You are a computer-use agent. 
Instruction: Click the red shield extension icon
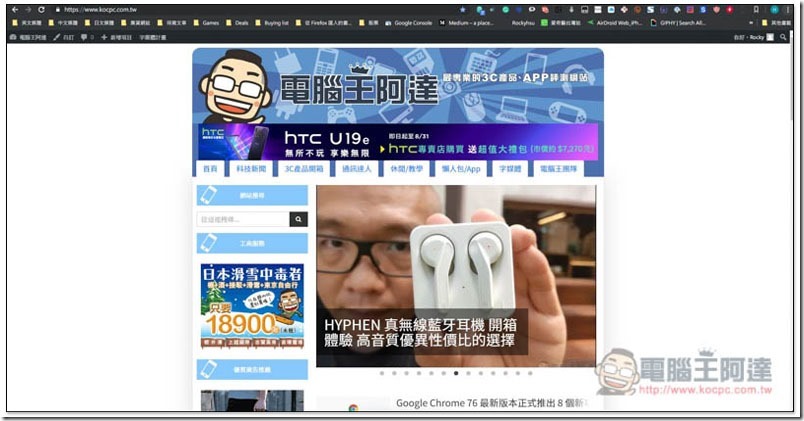[x=716, y=10]
